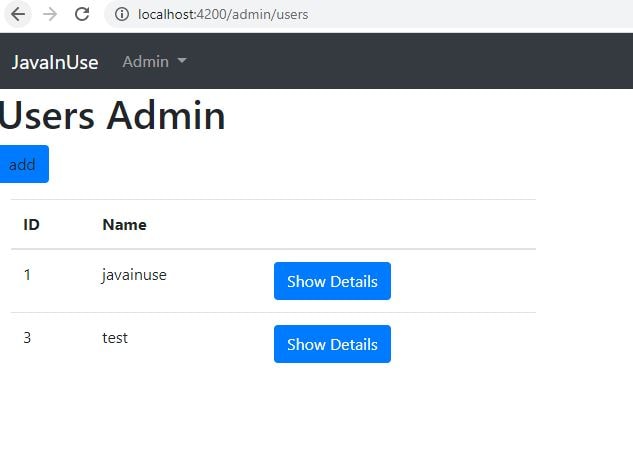Click the ID column header
633x461 pixels.
(x=31, y=224)
